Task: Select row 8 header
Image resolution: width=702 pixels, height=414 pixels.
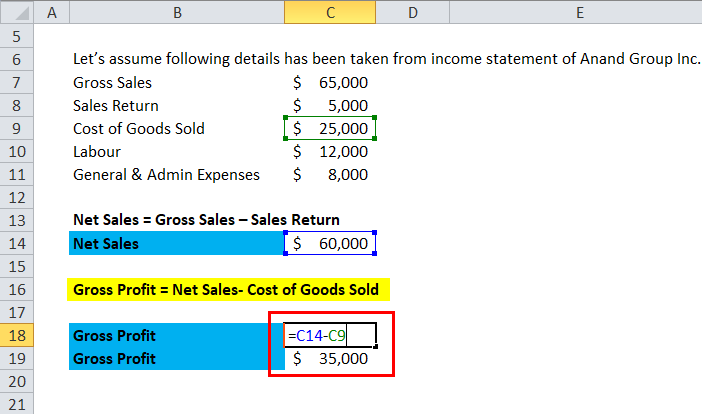Action: [17, 105]
